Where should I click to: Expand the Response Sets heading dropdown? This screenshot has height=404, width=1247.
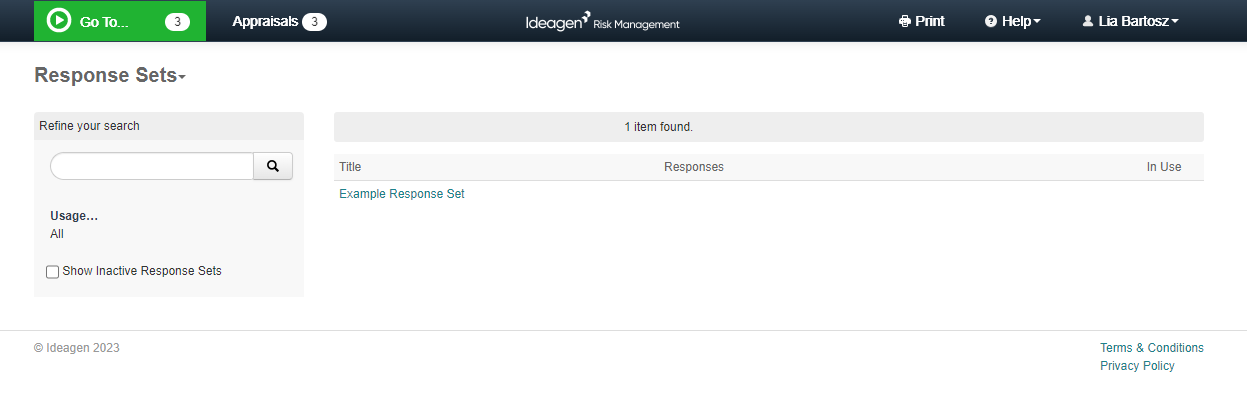click(110, 76)
